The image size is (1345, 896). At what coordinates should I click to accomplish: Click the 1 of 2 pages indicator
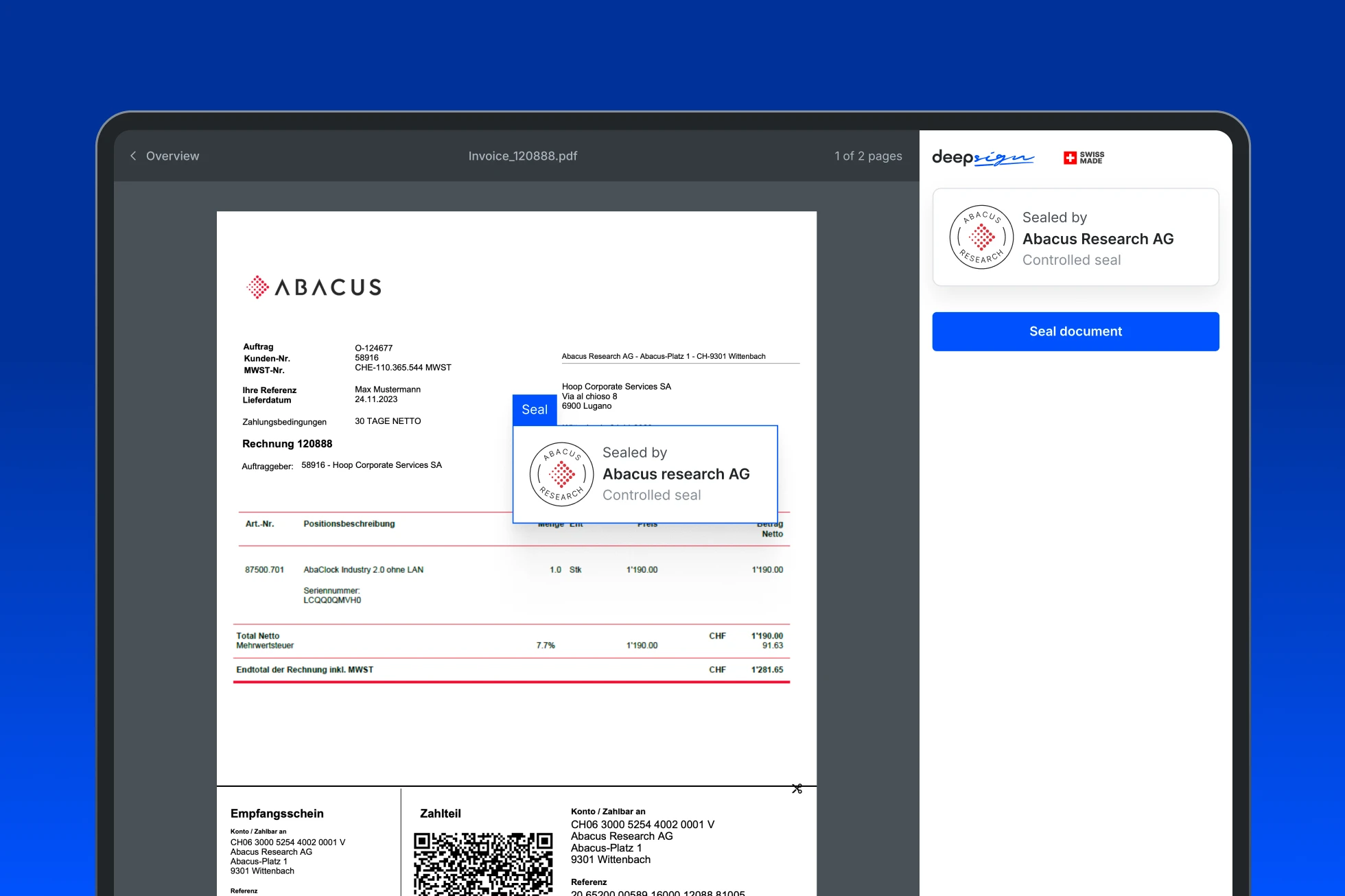click(x=867, y=156)
